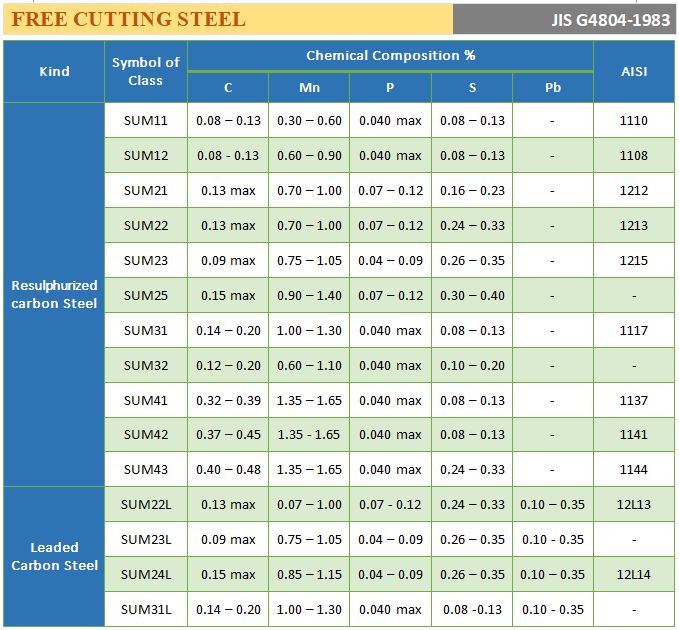
Task: Select the SUM25 class cell
Action: [146, 296]
